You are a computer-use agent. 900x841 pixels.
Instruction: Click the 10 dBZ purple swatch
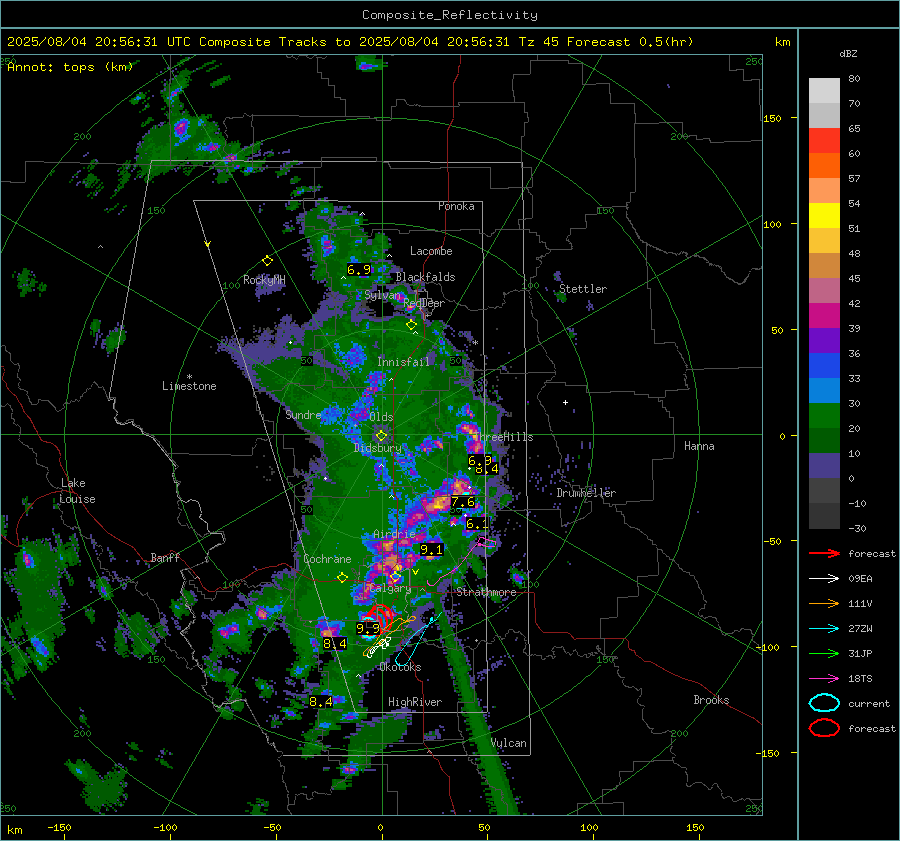coord(824,465)
